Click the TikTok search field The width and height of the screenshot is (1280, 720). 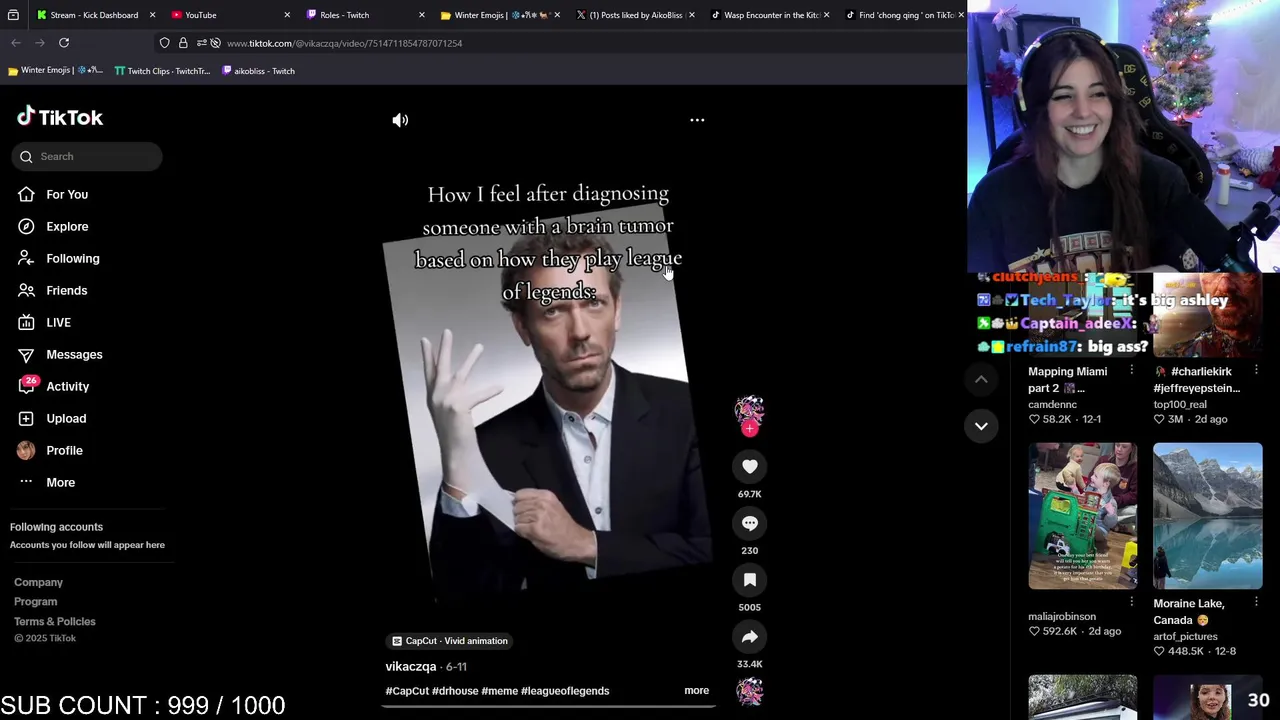[87, 156]
